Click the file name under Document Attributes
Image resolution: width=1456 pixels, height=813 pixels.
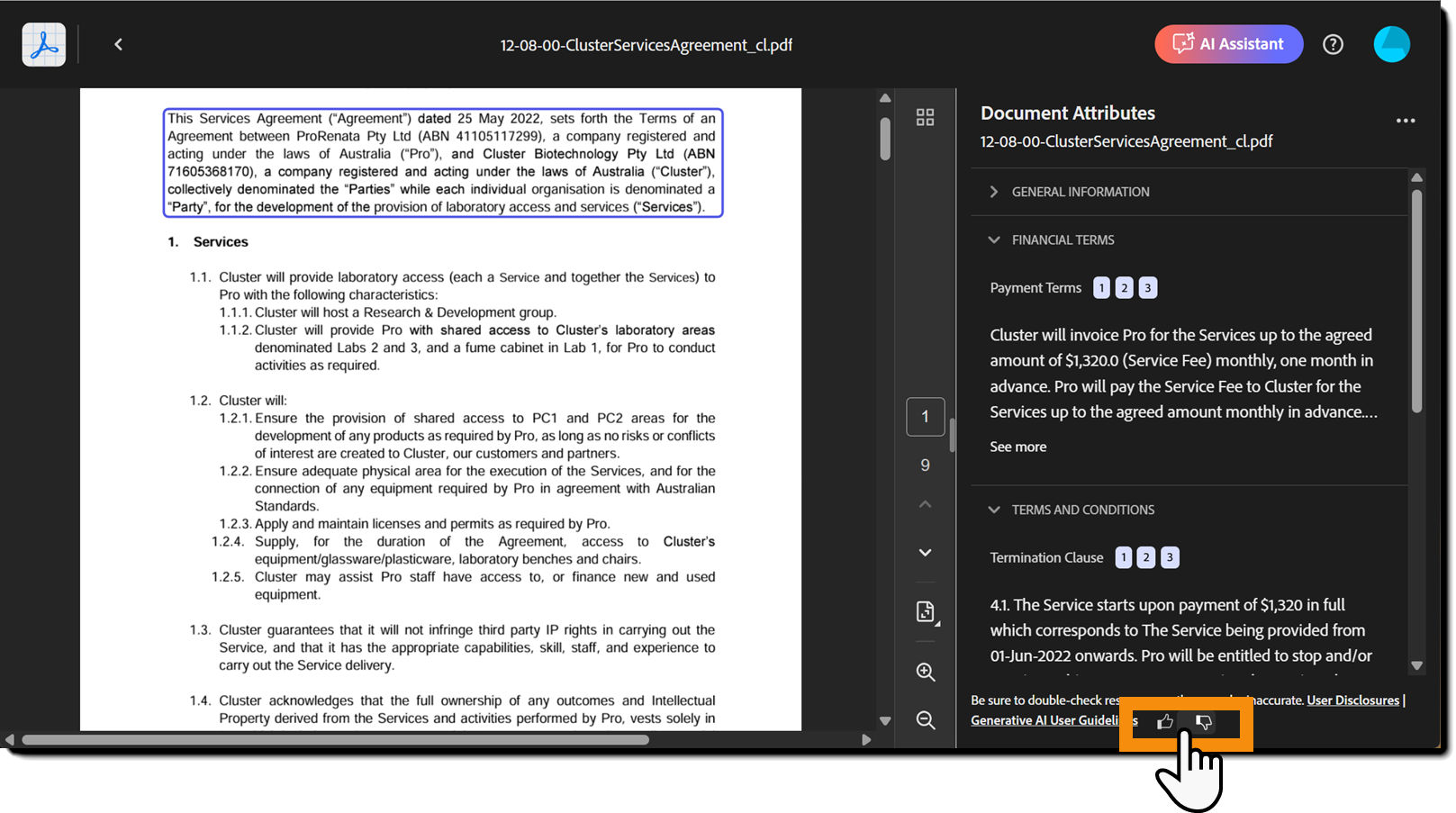[1126, 141]
